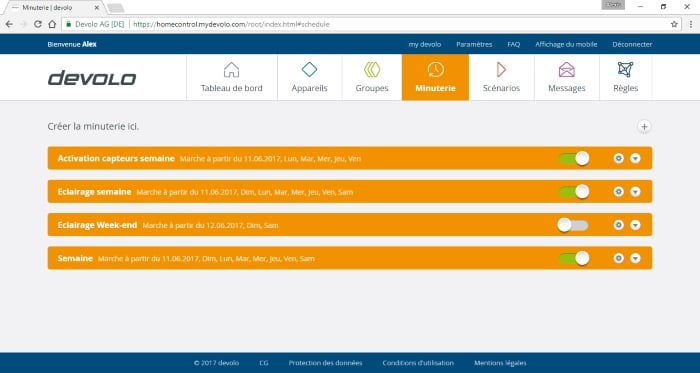Viewport: 700px width, 373px height.
Task: Open settings gear for Eclairage Week-end
Action: coord(618,225)
